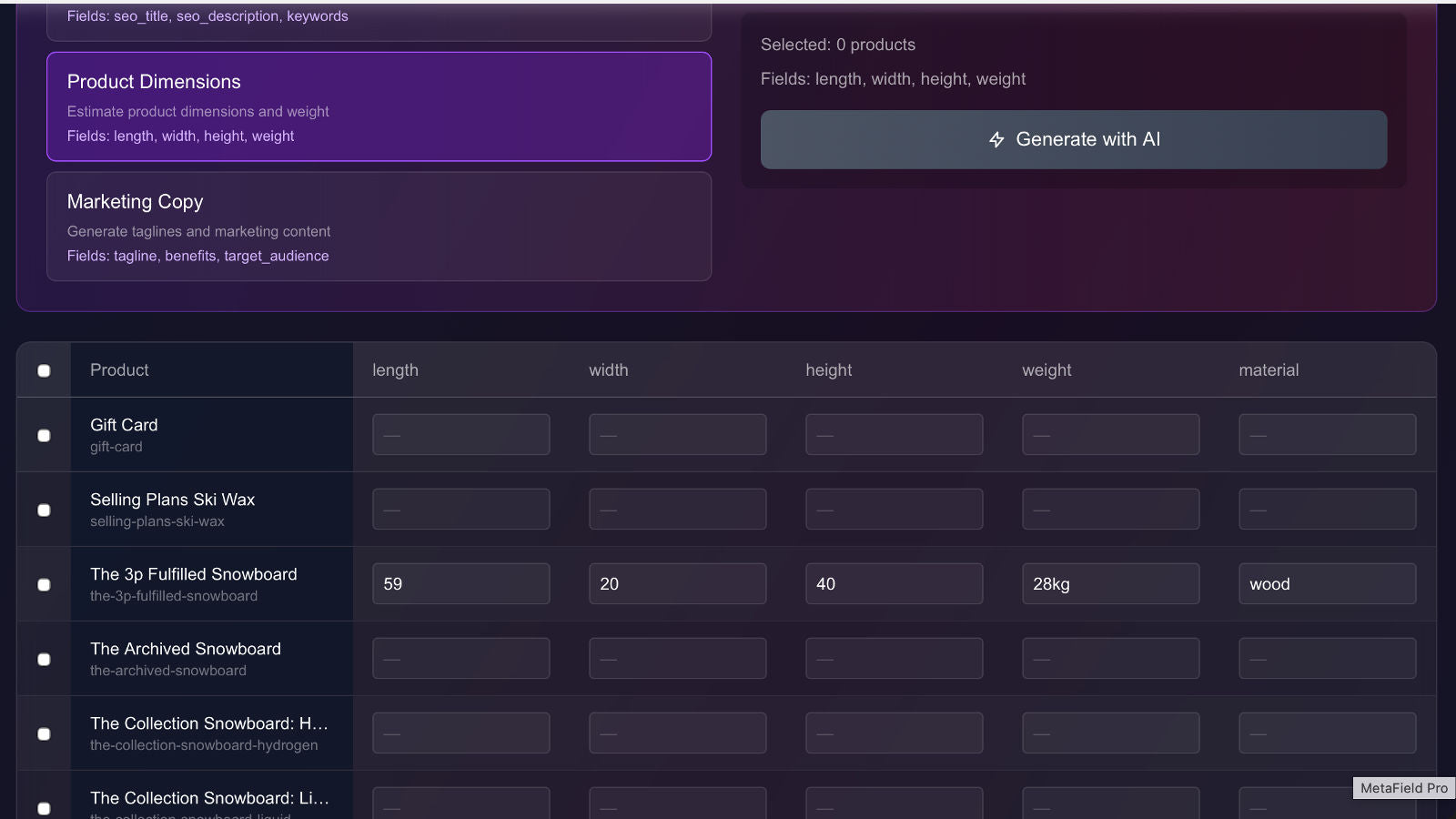The width and height of the screenshot is (1456, 819).
Task: Toggle the select-all products checkbox
Action: pos(43,369)
